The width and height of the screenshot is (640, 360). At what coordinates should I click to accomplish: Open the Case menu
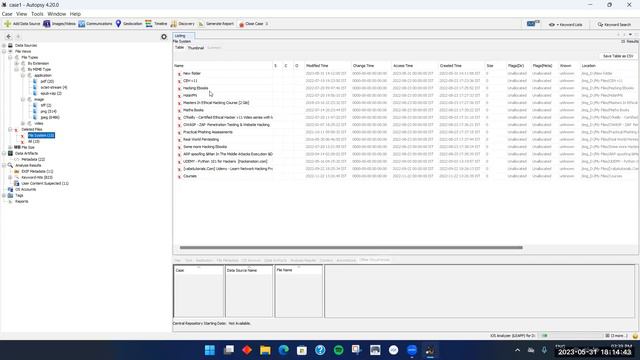point(7,14)
